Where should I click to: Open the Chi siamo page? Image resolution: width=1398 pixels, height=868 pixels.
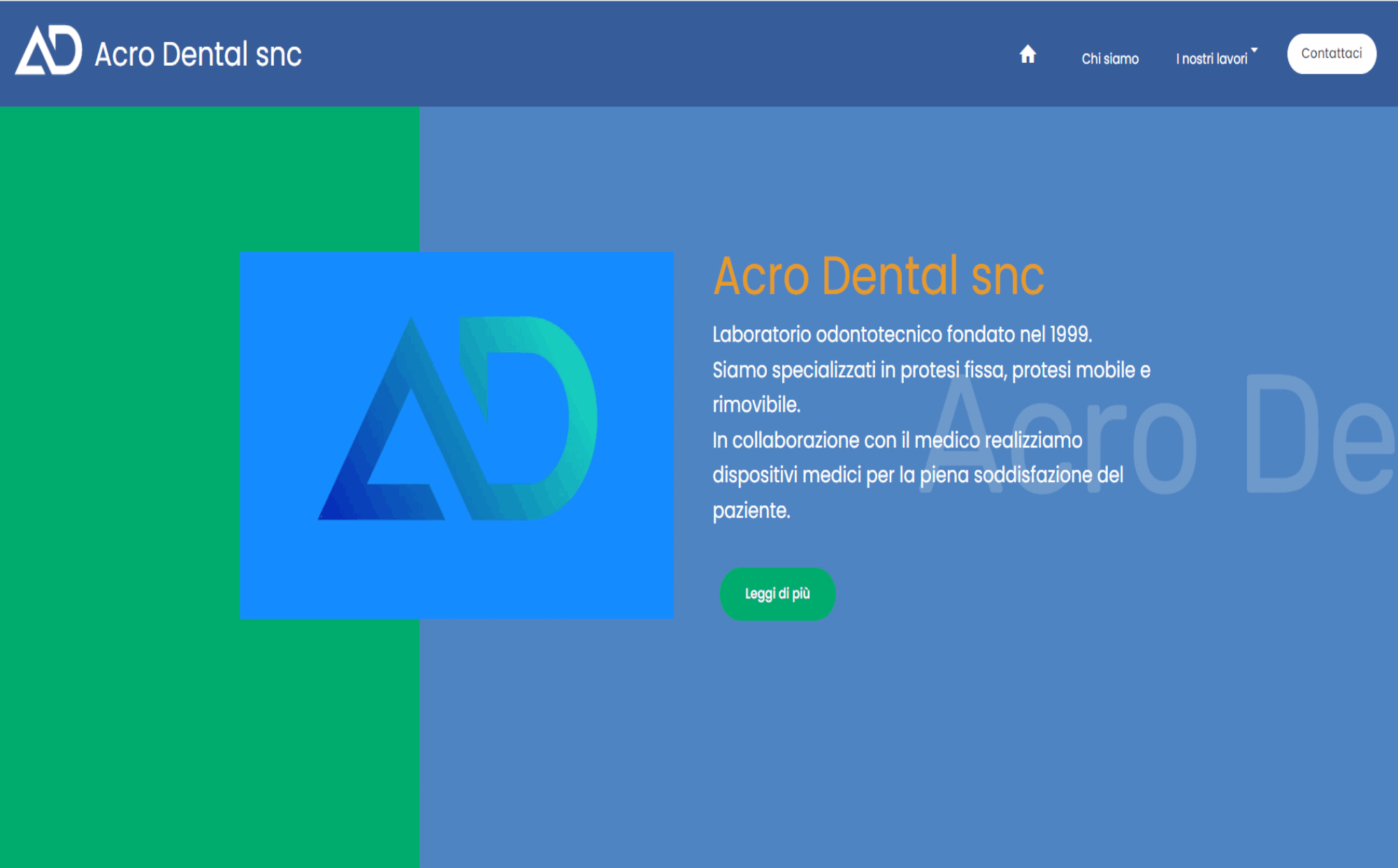1110,59
